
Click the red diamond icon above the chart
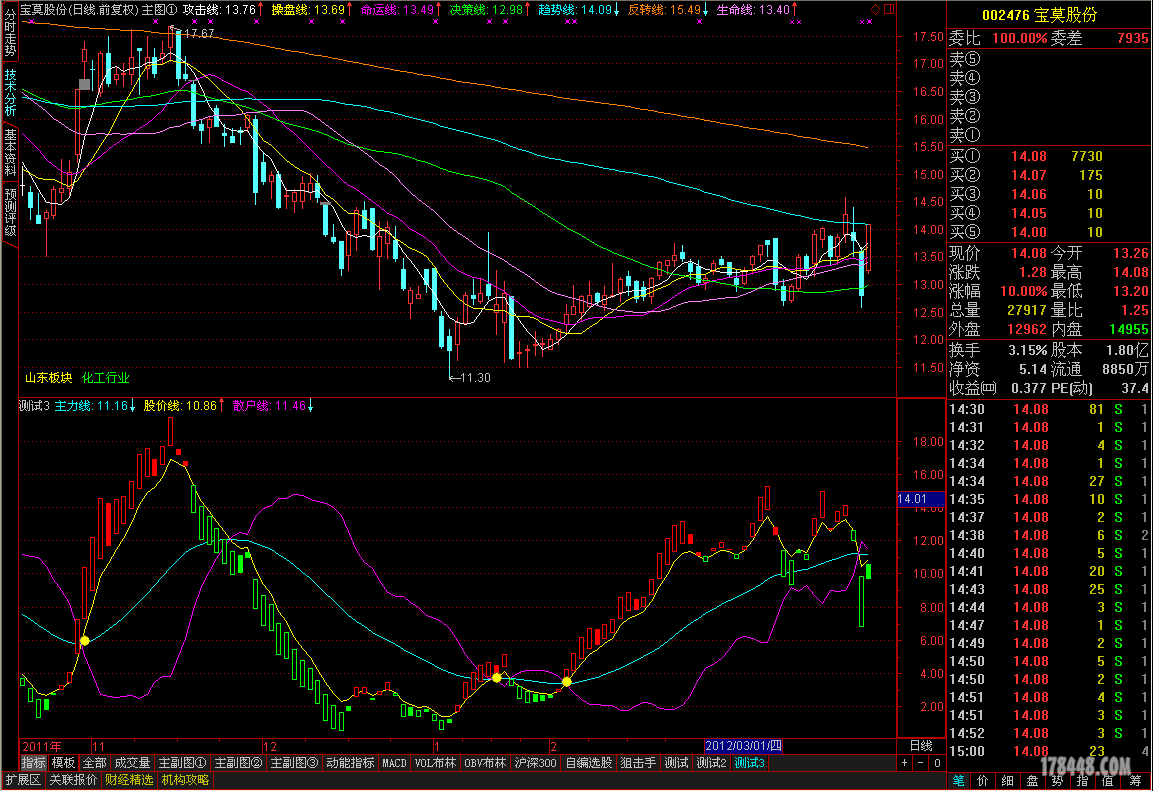click(875, 10)
